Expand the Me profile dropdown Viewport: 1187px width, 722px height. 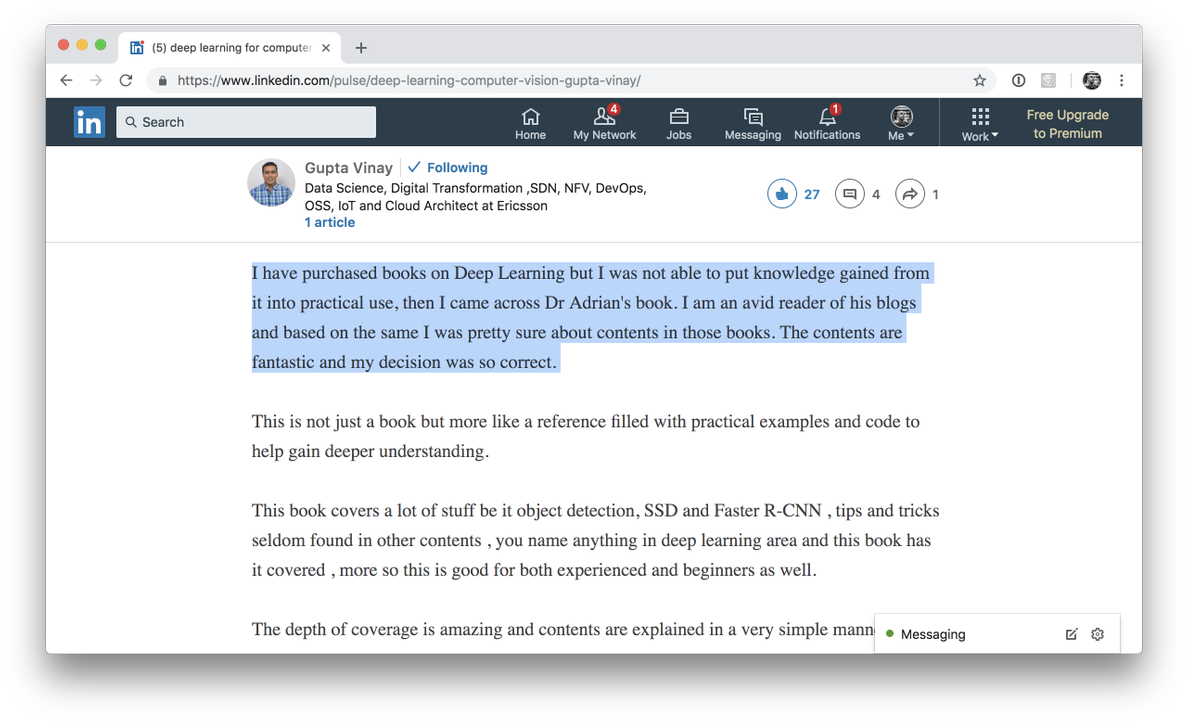click(x=901, y=123)
